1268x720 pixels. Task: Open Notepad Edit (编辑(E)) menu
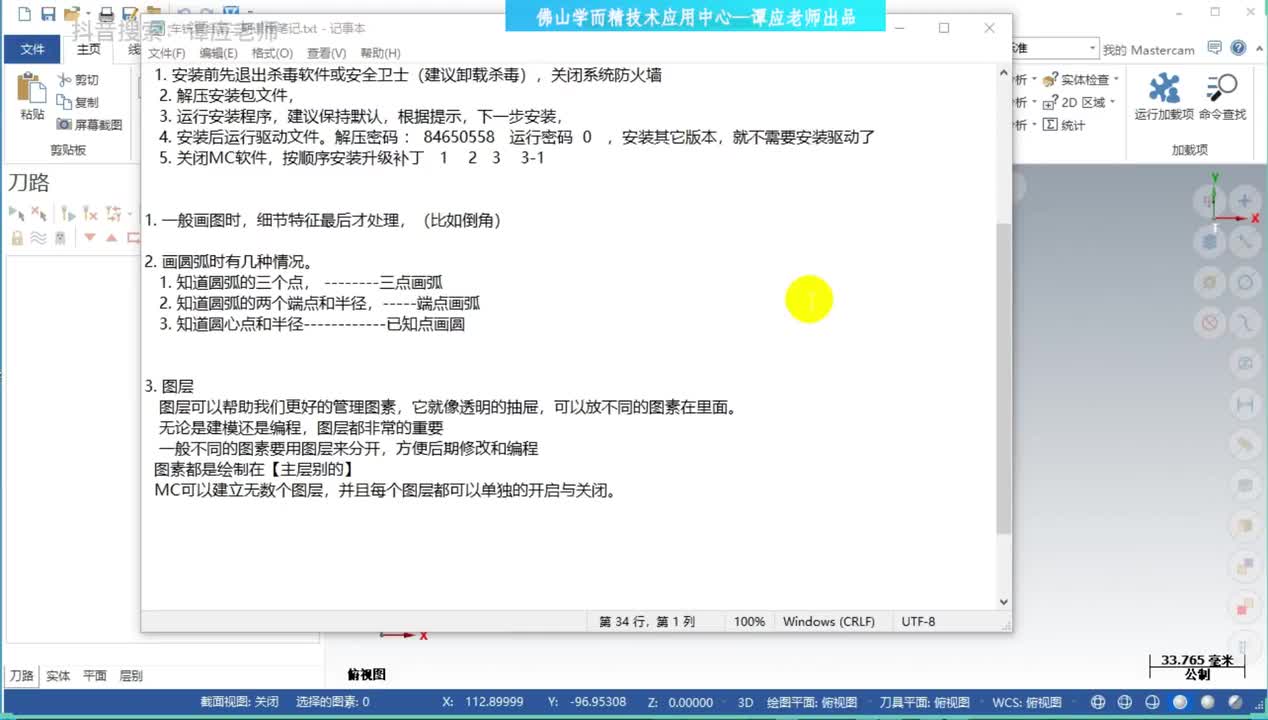[x=219, y=53]
